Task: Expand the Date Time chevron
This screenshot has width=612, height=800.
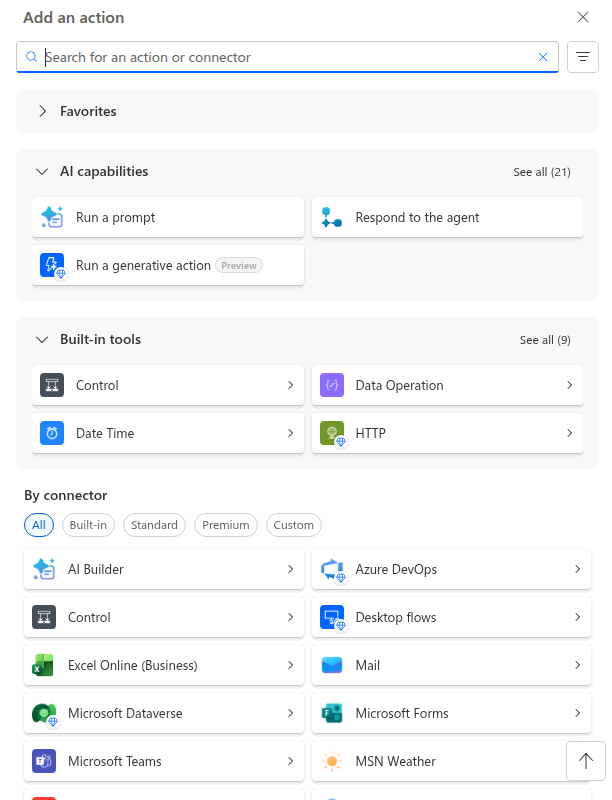Action: pos(291,433)
